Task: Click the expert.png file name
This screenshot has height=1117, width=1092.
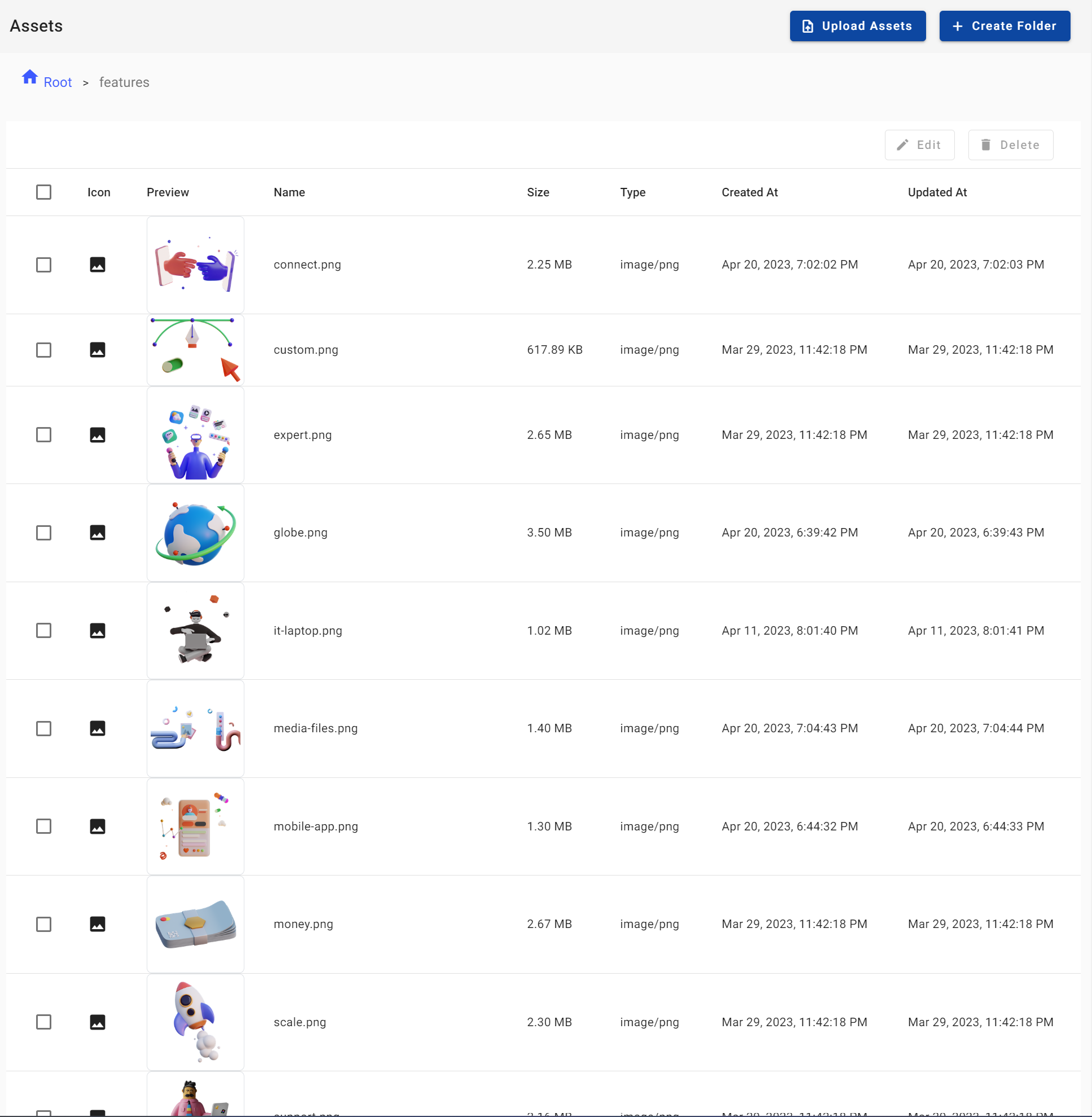Action: (x=302, y=434)
